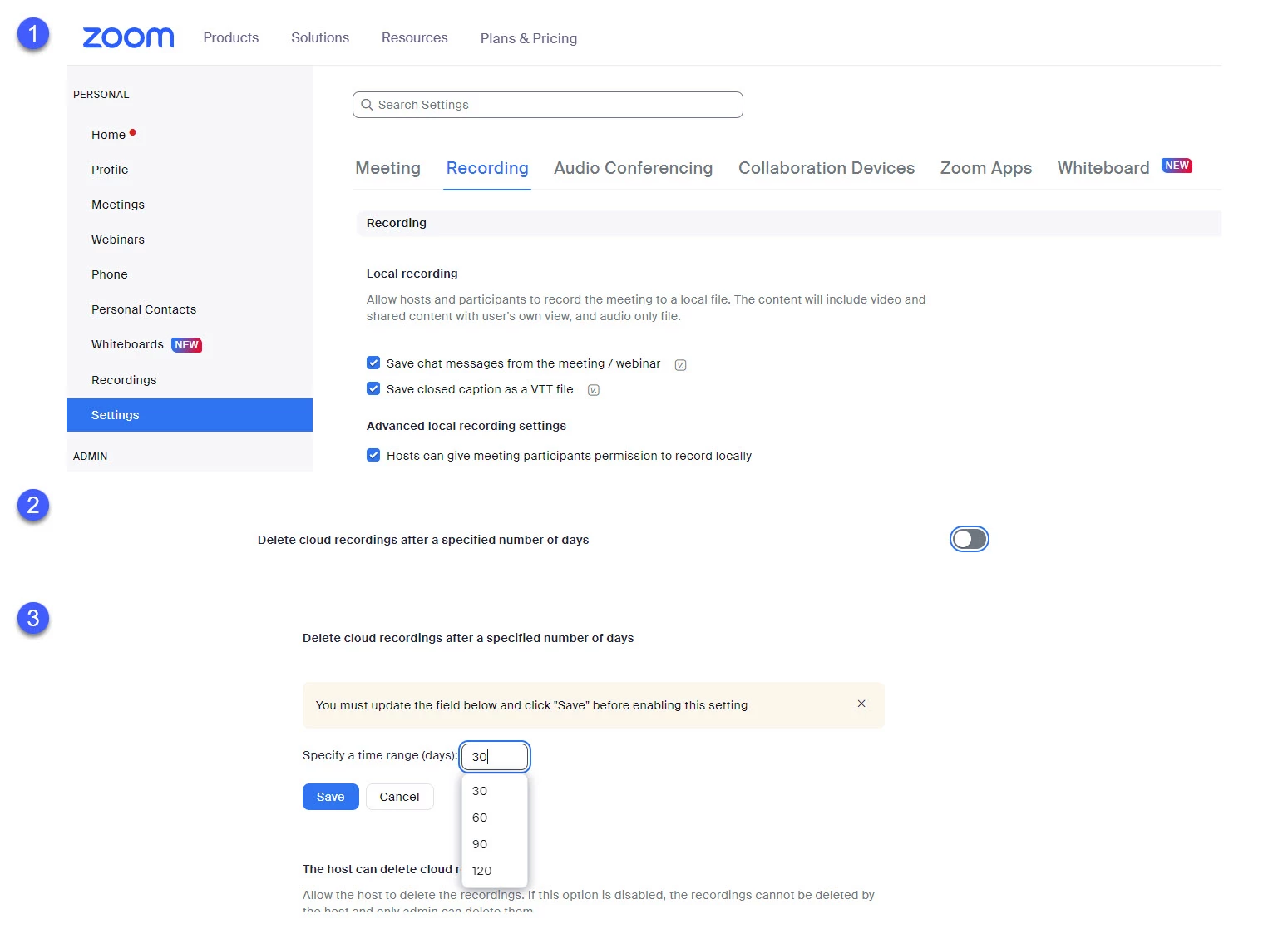This screenshot has height=929, width=1288.
Task: Open Personal Contacts in the sidebar
Action: tap(144, 309)
